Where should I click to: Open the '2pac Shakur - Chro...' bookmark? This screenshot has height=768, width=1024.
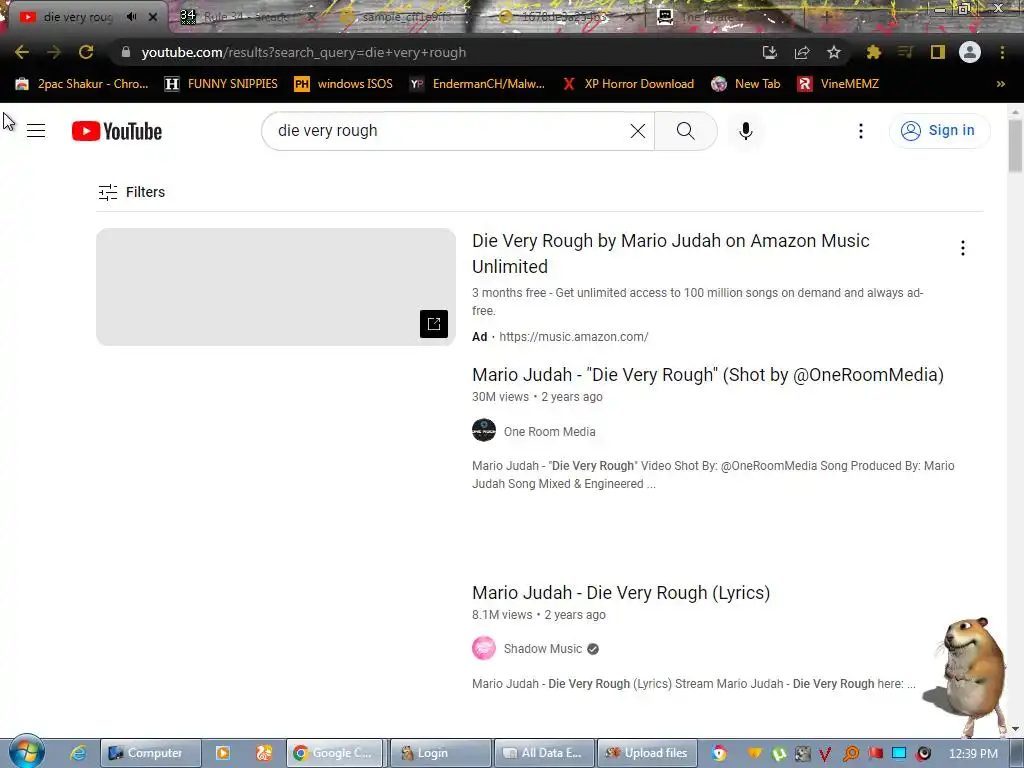82,84
